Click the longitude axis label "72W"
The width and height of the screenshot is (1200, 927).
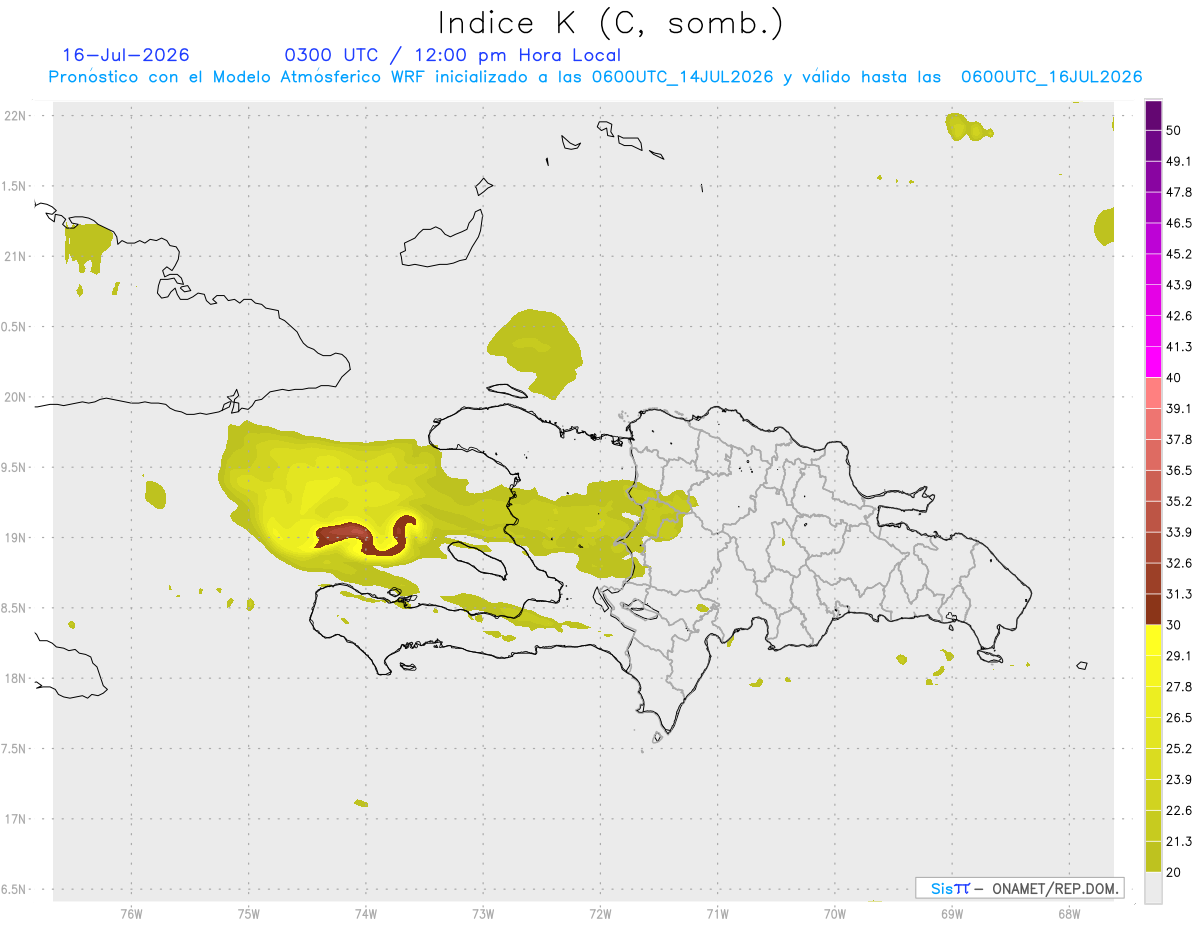(600, 914)
